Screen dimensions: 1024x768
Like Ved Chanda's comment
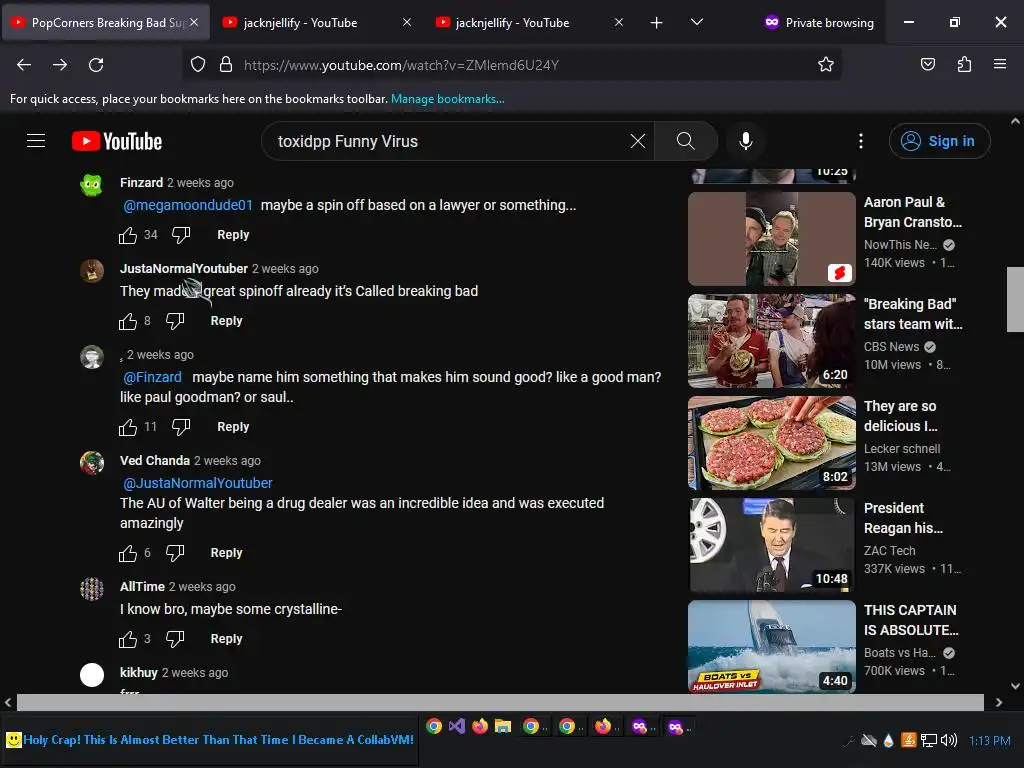click(x=128, y=553)
